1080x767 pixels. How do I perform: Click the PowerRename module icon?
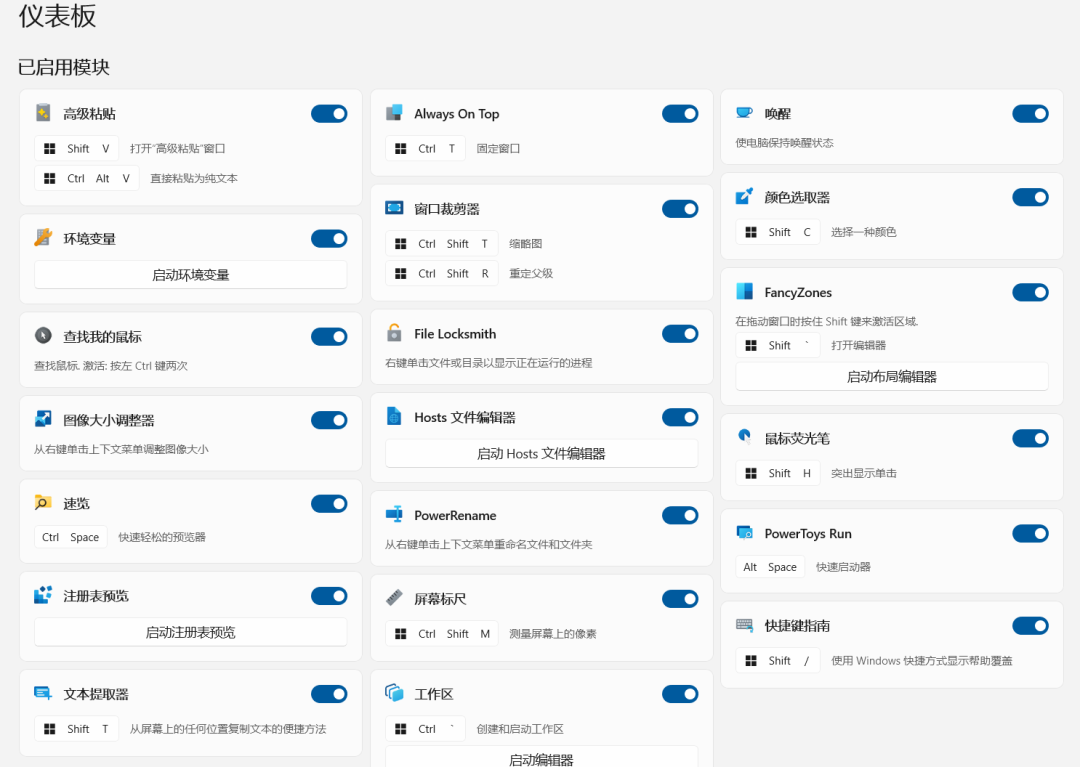pos(394,514)
